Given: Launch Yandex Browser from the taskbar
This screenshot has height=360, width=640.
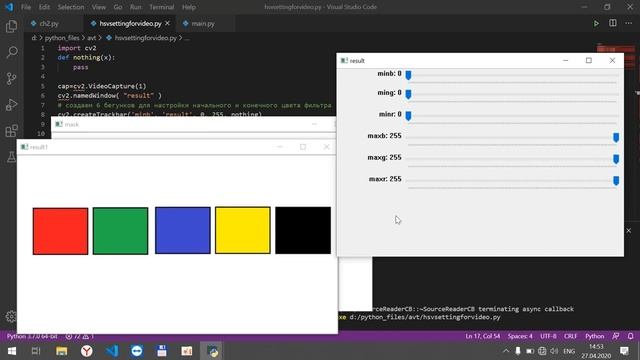Looking at the screenshot, I should pos(87,351).
